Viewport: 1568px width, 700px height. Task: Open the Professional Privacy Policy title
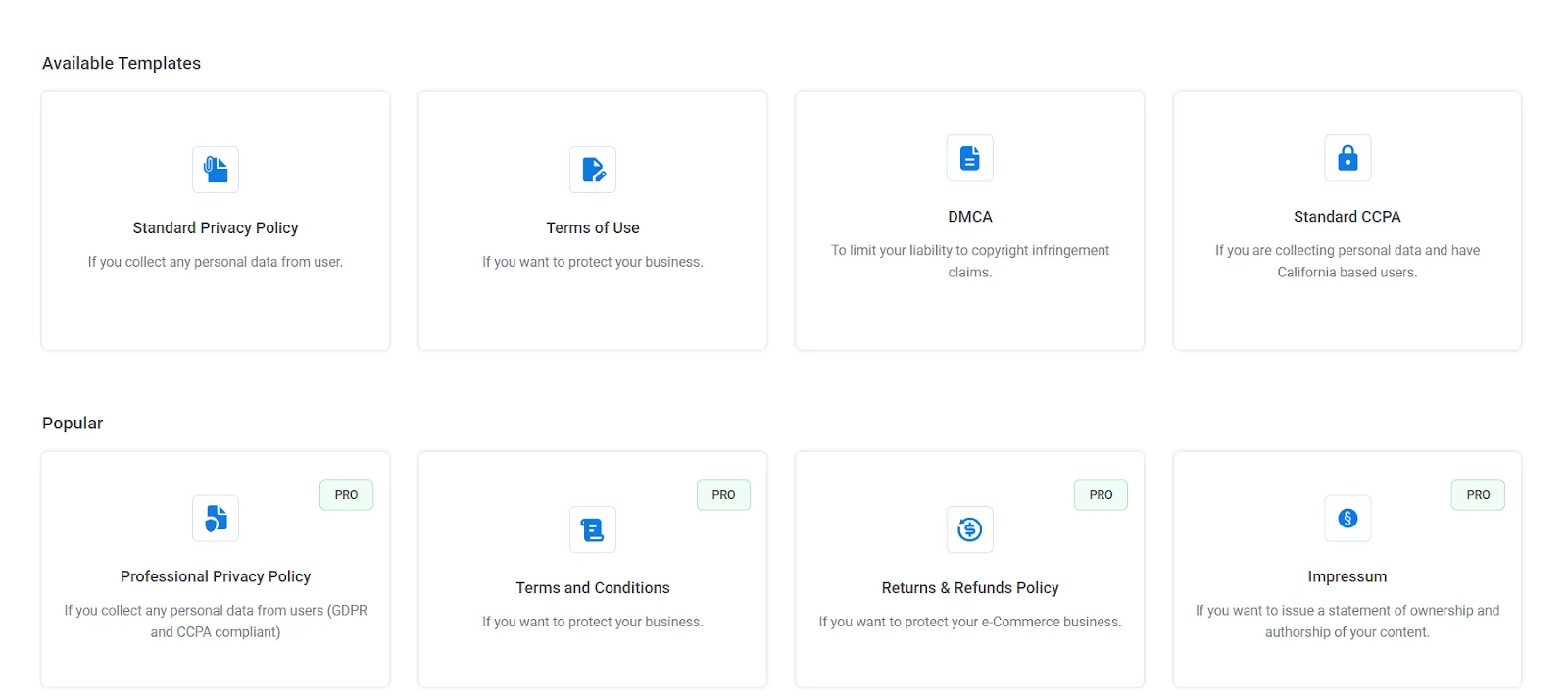point(216,576)
